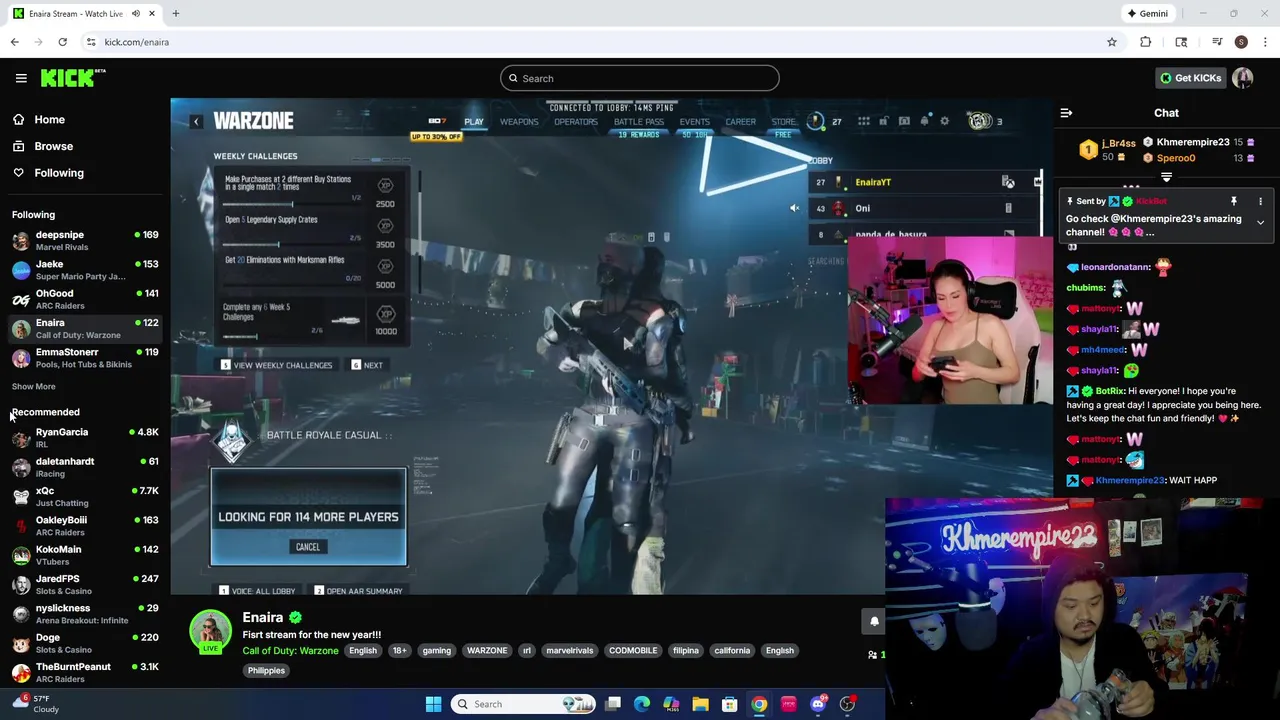
Task: Open Call of Duty: Warzone category link
Action: pyautogui.click(x=290, y=651)
